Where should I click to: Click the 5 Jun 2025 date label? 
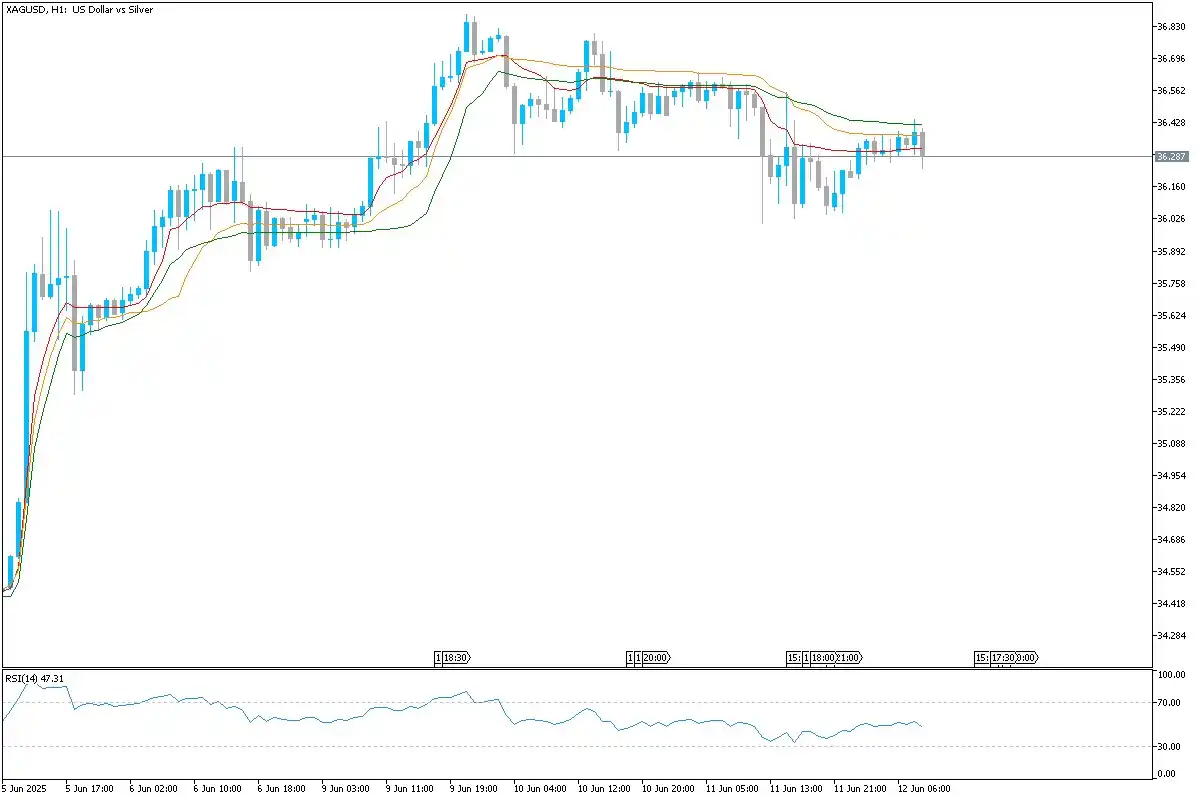(x=23, y=788)
